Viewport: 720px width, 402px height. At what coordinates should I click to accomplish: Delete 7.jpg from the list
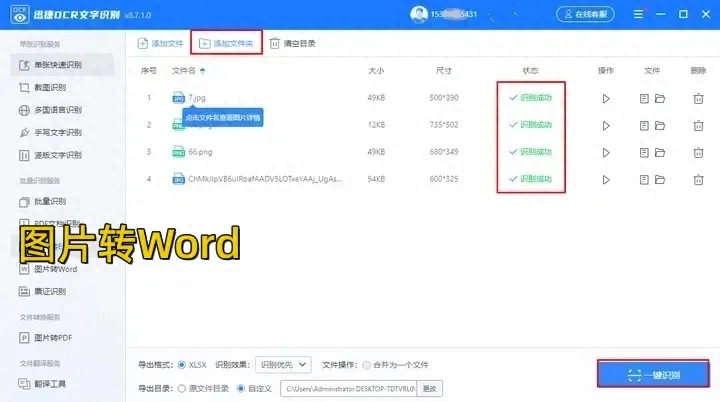(698, 98)
